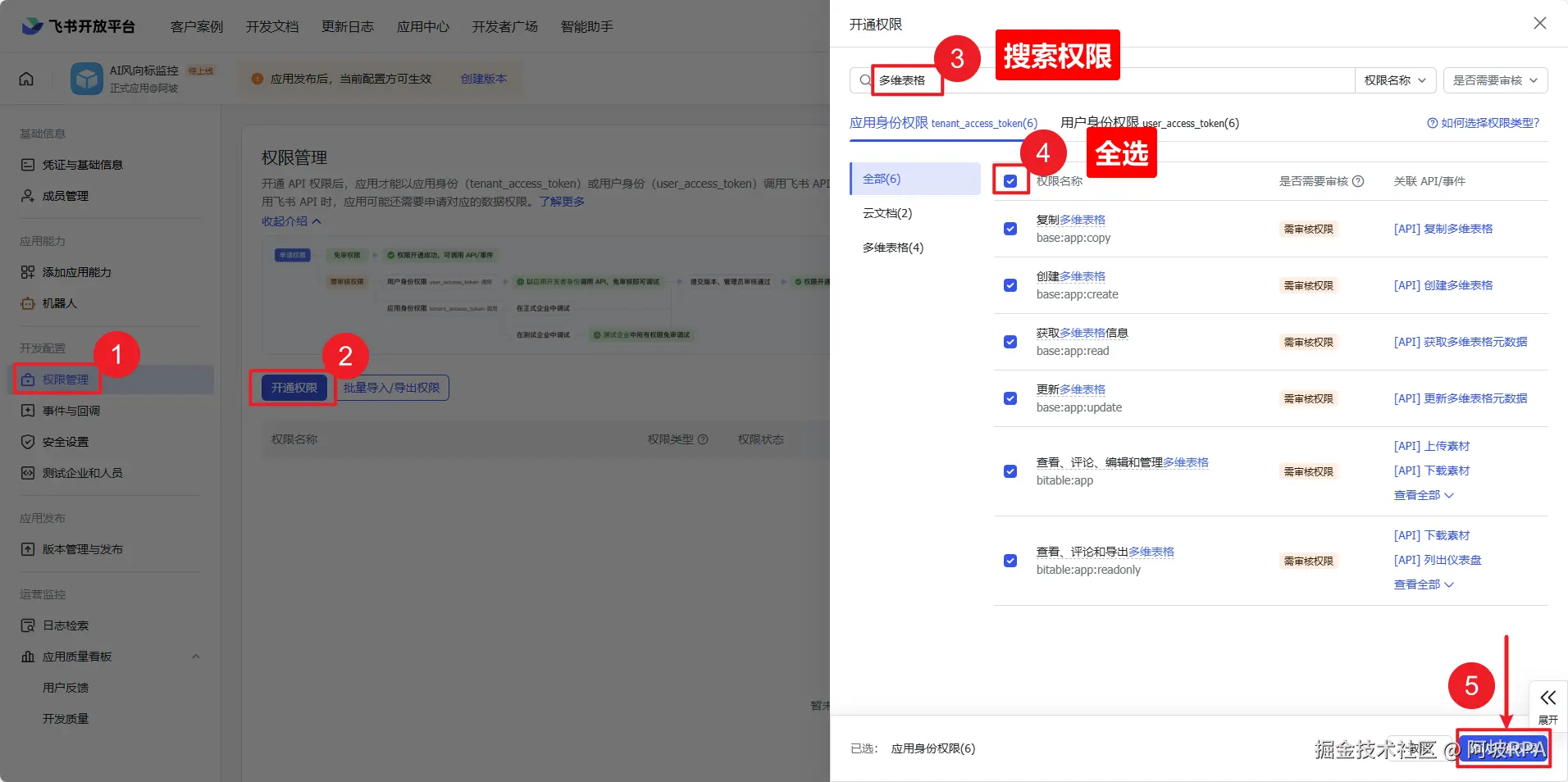
Task: Switch to 应用身份权限 tenant_access_token tab
Action: pos(943,123)
